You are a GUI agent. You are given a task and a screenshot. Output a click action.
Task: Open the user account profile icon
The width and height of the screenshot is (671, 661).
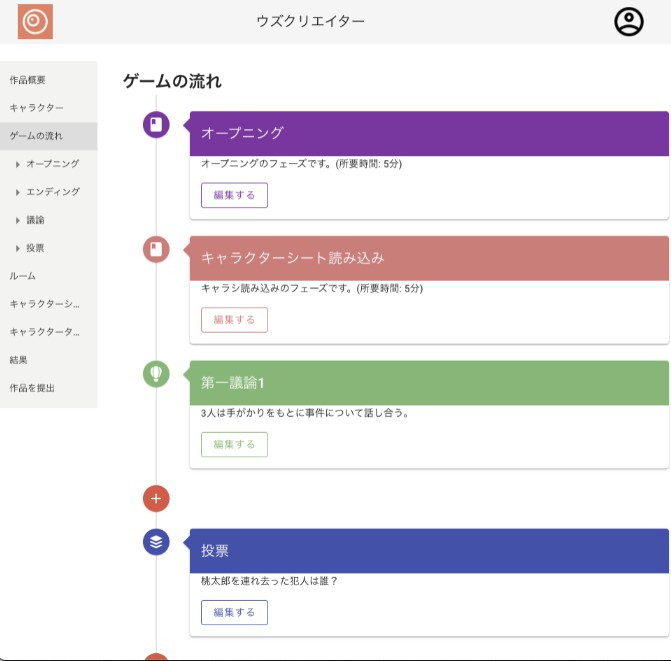pos(628,22)
